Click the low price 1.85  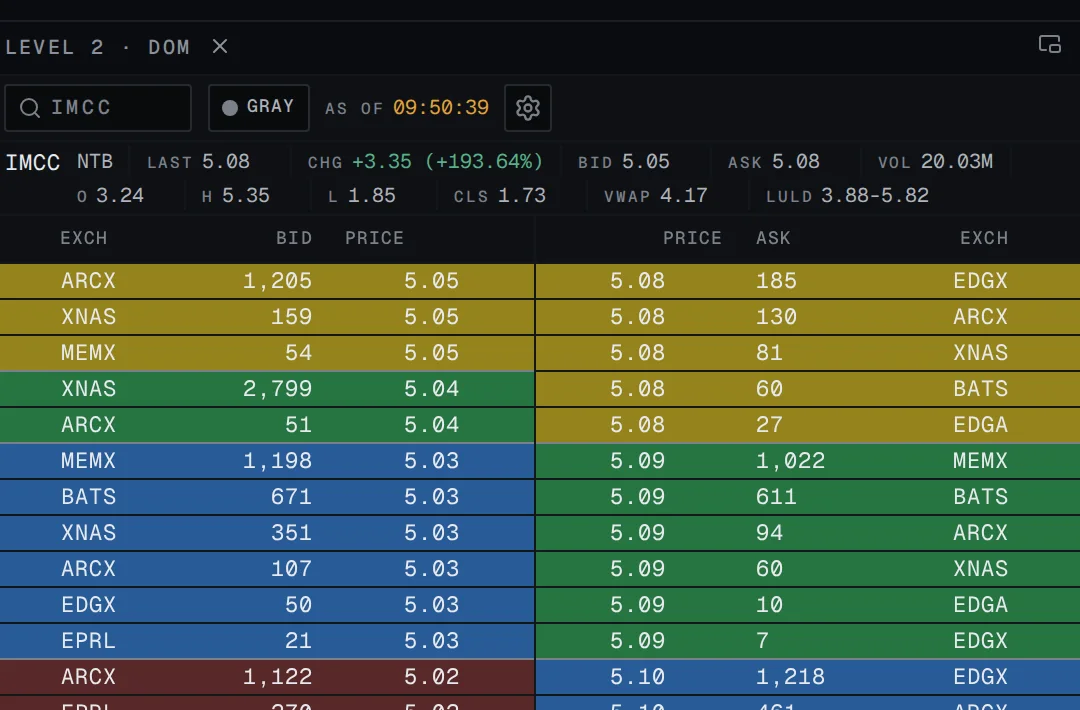pyautogui.click(x=372, y=196)
